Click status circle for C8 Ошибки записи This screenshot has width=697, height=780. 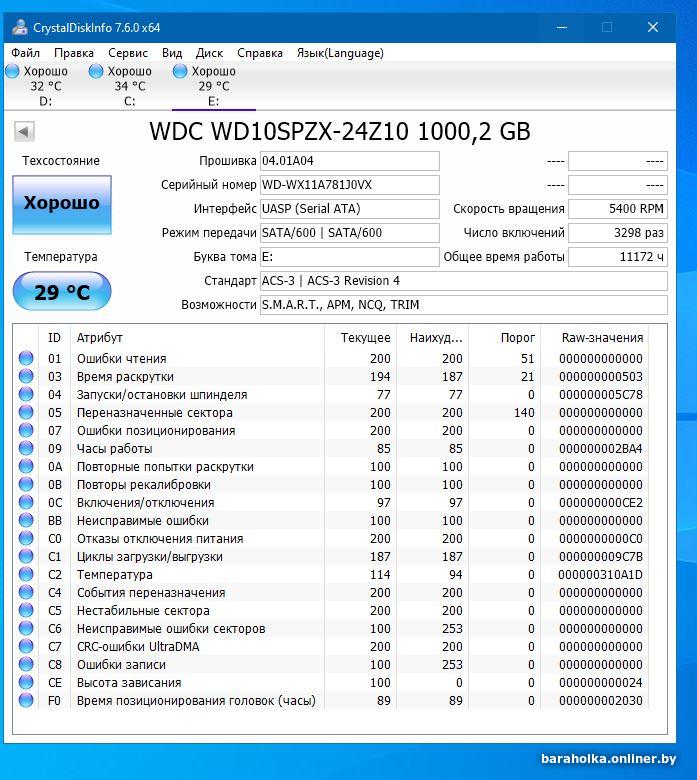[26, 664]
